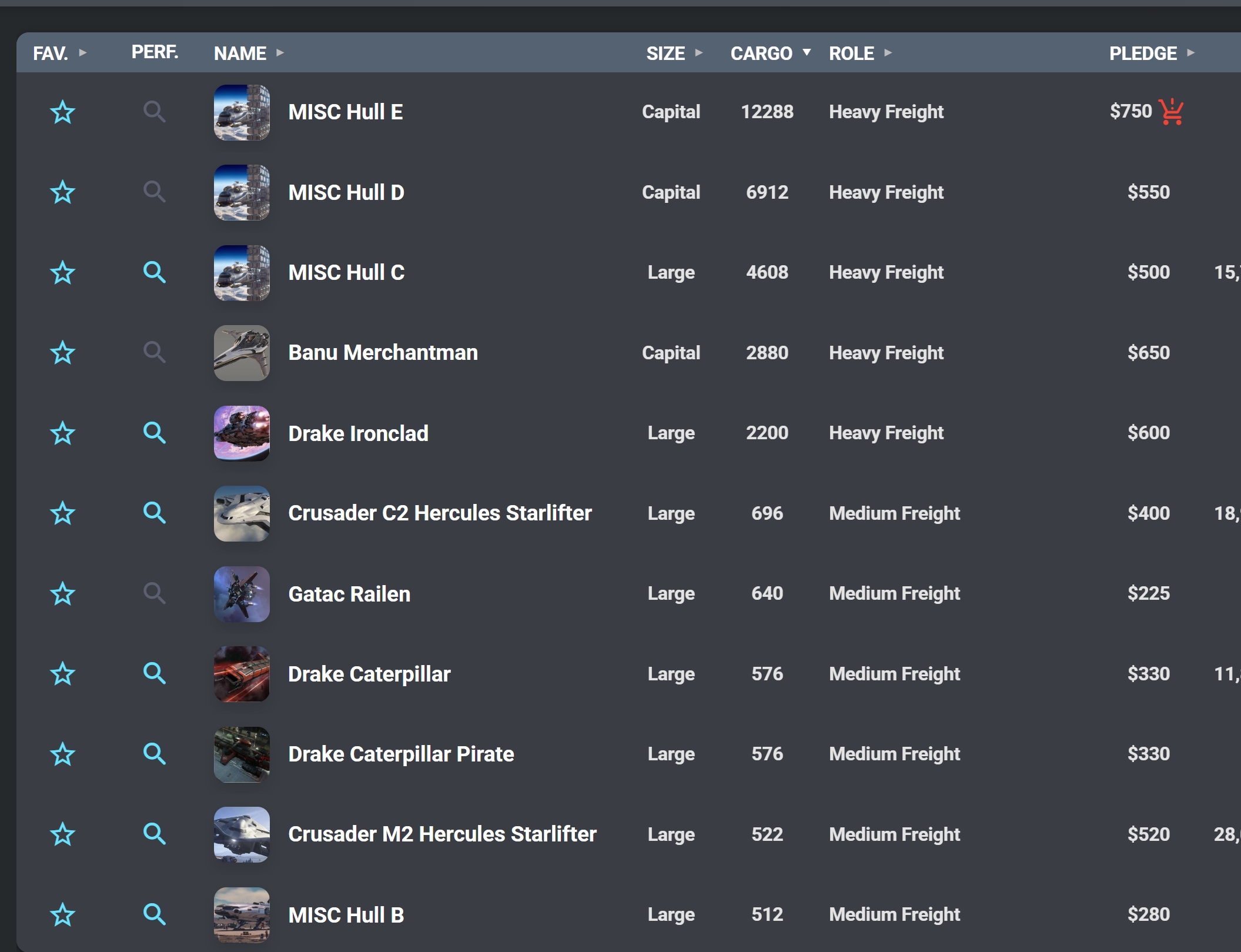Image resolution: width=1241 pixels, height=952 pixels.
Task: Open Crusader M2 Hercules Starlifter thumbnail
Action: (242, 834)
